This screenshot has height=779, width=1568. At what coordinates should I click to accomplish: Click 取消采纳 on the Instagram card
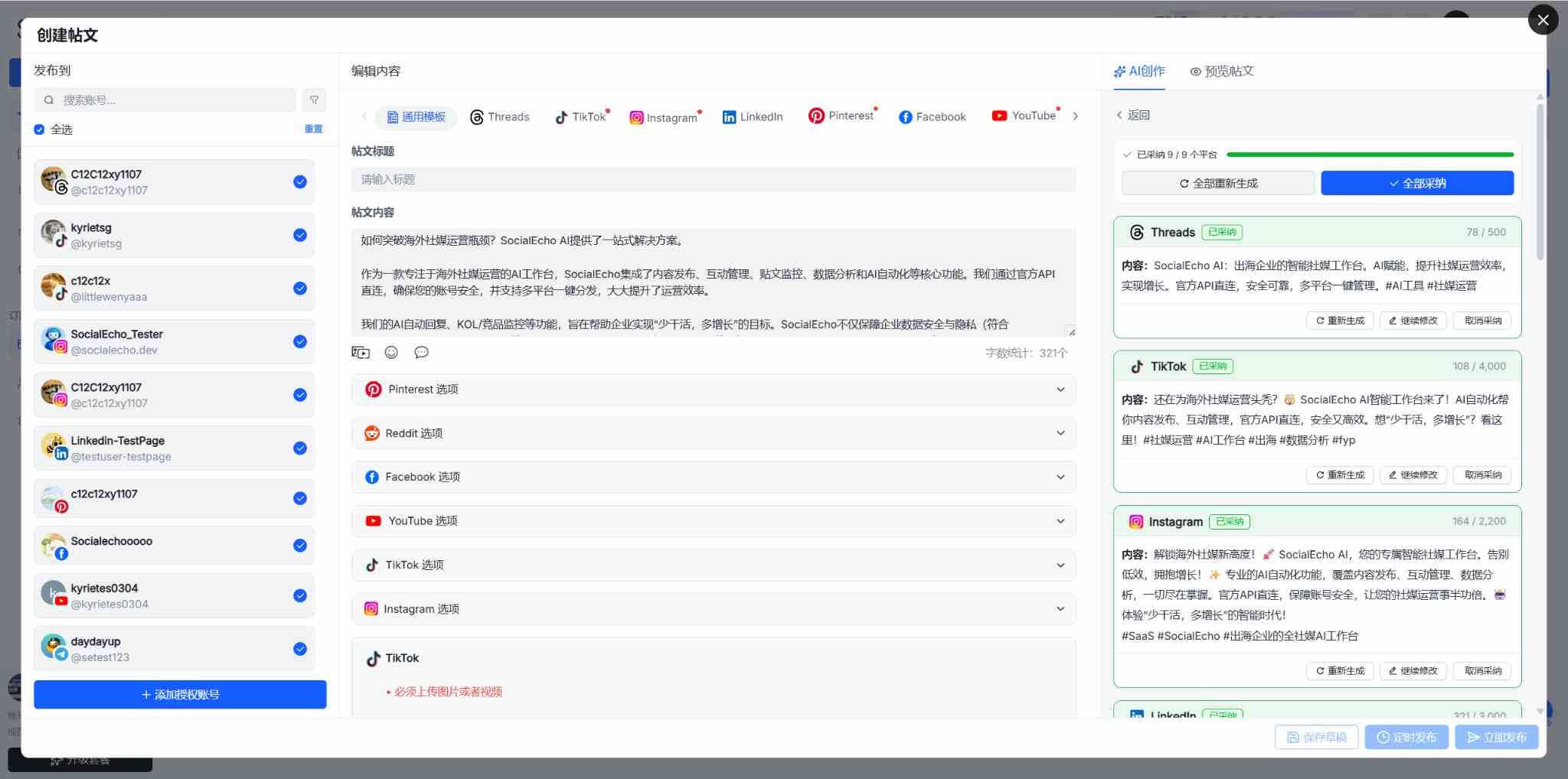[1482, 671]
